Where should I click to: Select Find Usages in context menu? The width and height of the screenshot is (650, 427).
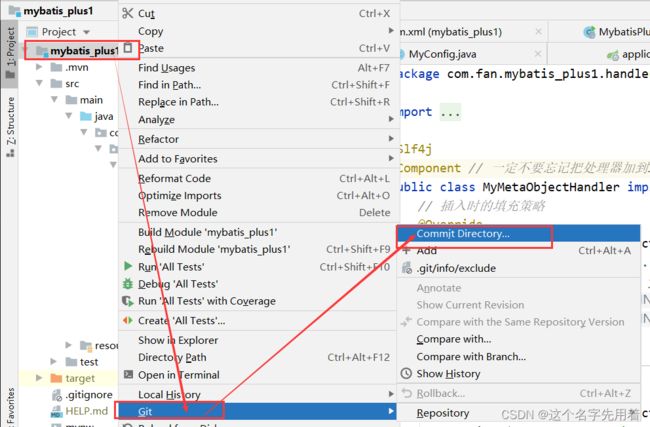coord(259,68)
